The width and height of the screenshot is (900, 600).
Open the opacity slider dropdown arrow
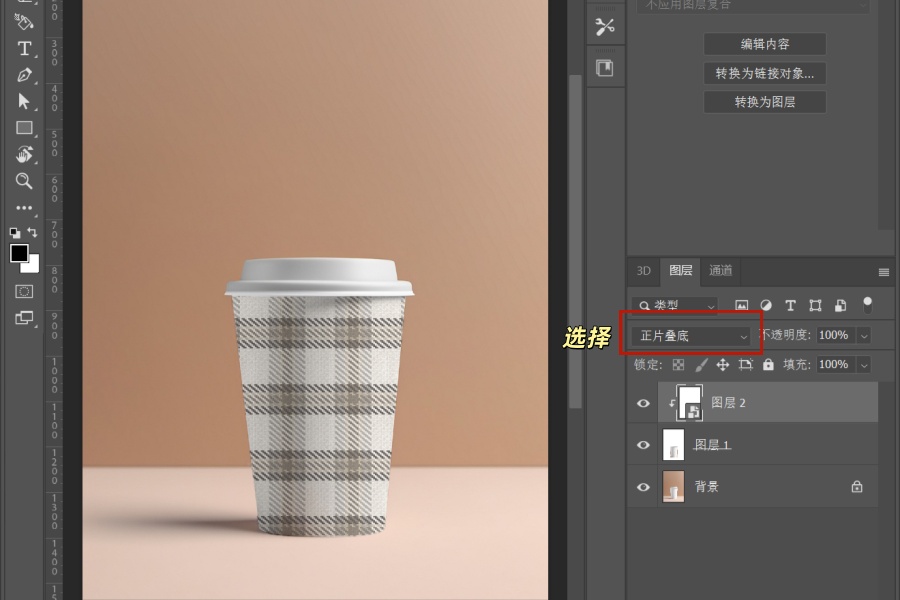point(864,336)
